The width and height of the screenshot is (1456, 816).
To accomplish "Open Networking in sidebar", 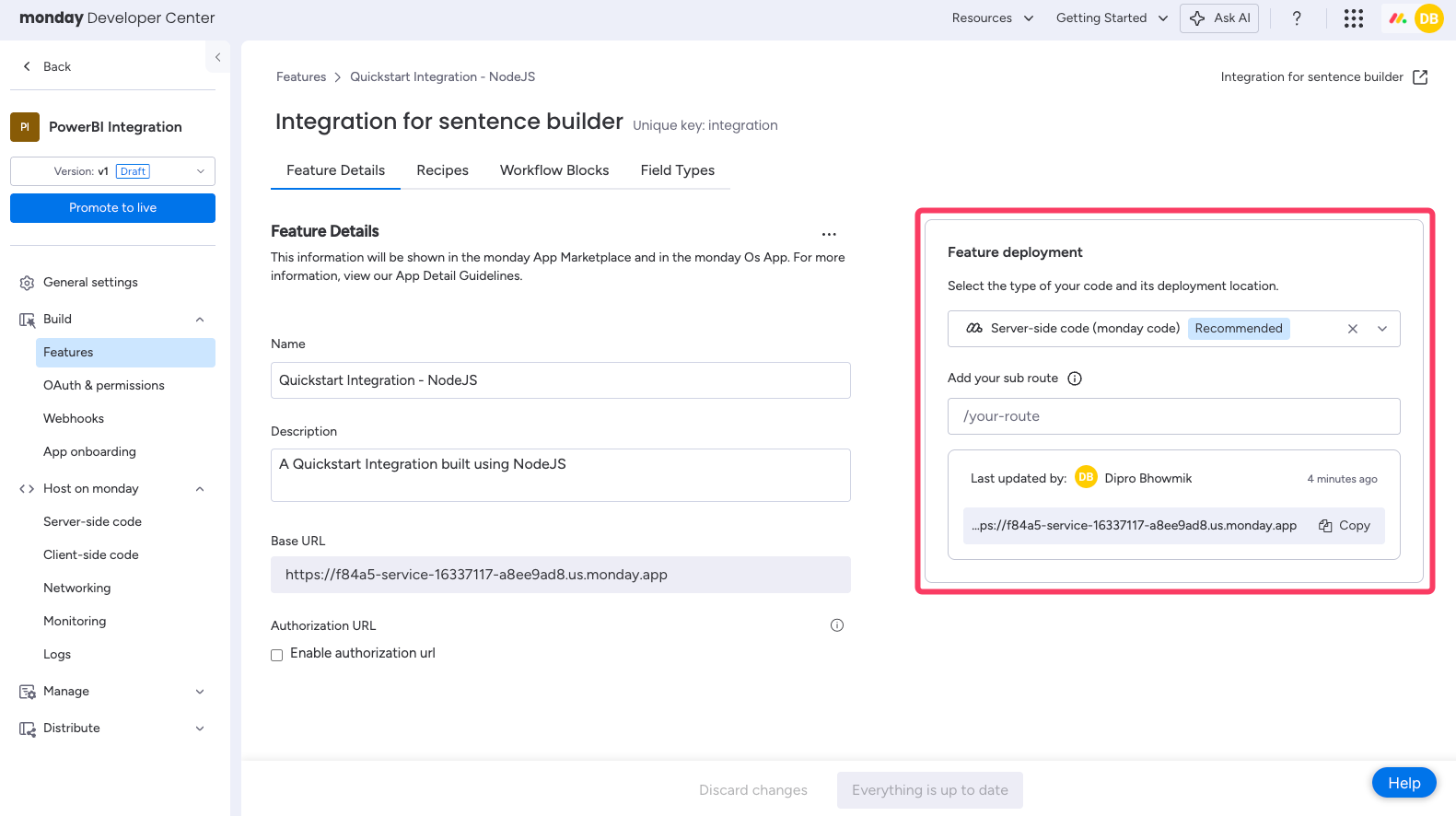I will (x=77, y=589).
